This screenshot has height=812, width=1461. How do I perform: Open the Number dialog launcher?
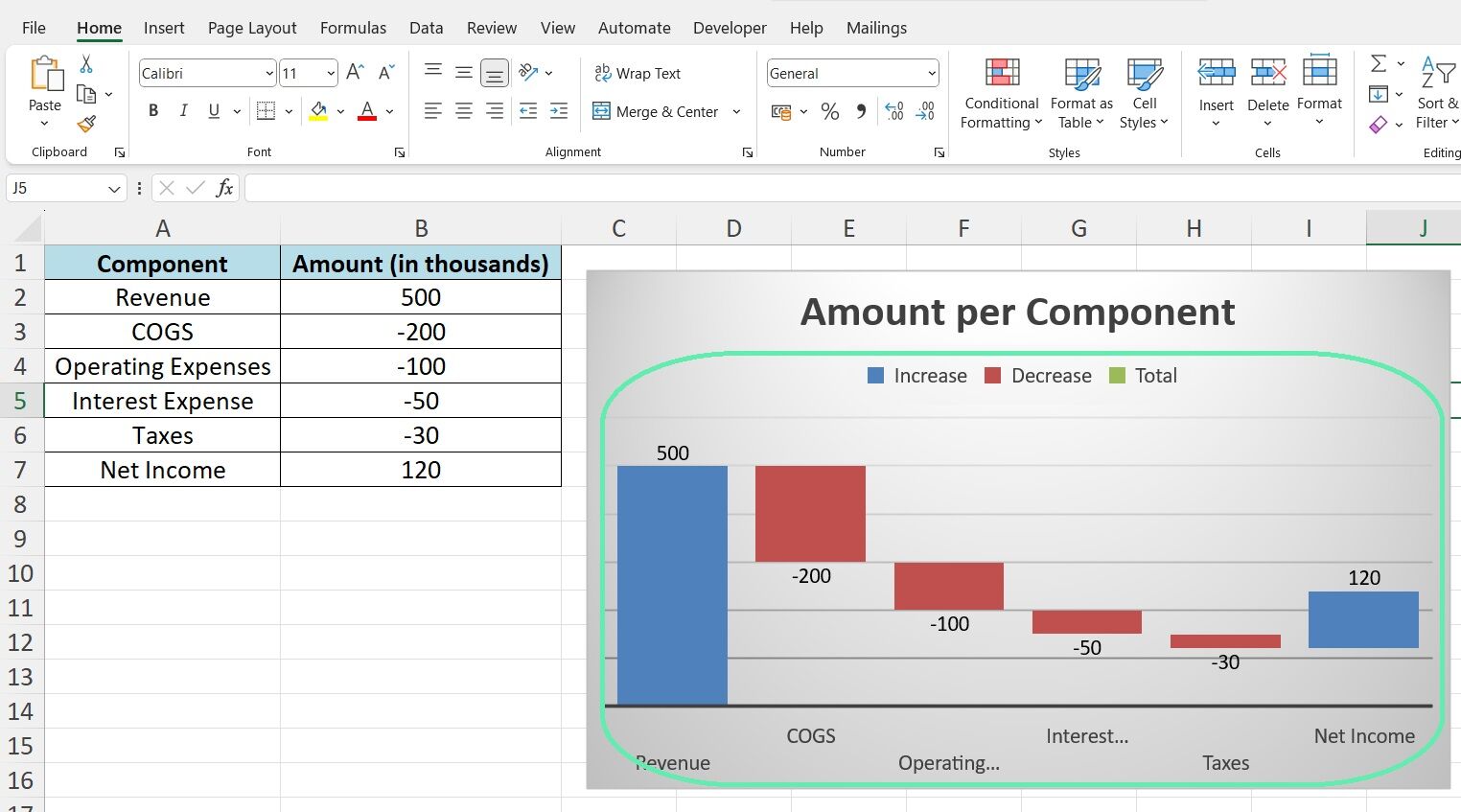[x=939, y=152]
